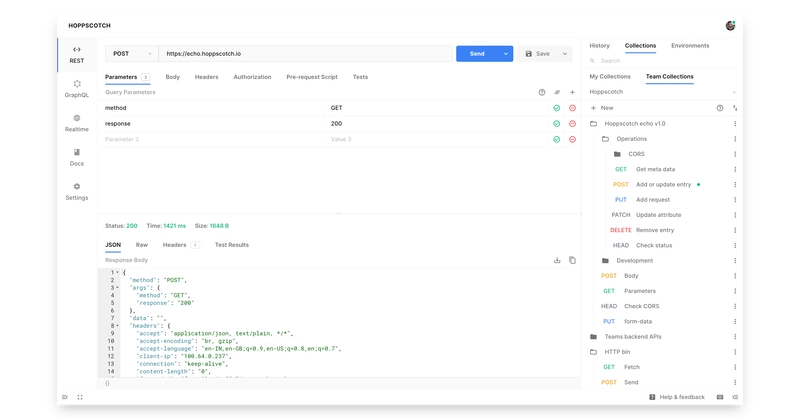Toggle the method parameter active checkmark
This screenshot has width=800, height=419.
click(x=557, y=108)
